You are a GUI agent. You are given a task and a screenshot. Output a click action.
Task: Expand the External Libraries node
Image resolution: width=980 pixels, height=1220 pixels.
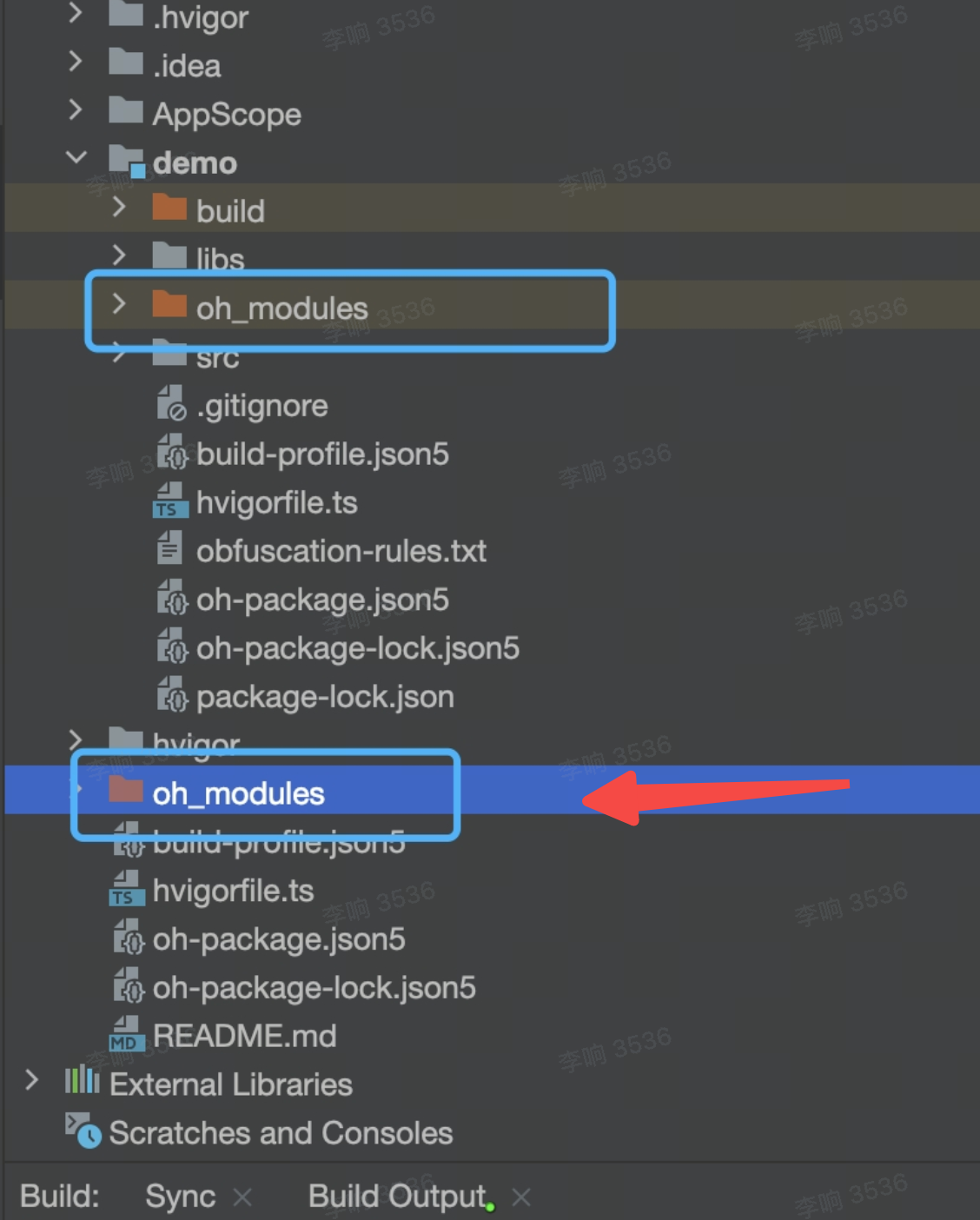(32, 1080)
